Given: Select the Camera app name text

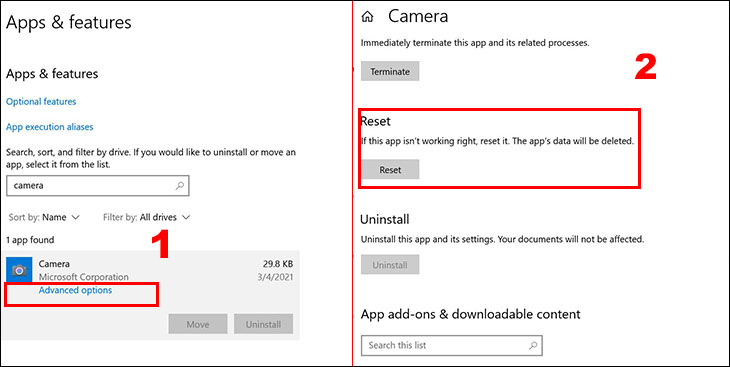Looking at the screenshot, I should click(54, 264).
